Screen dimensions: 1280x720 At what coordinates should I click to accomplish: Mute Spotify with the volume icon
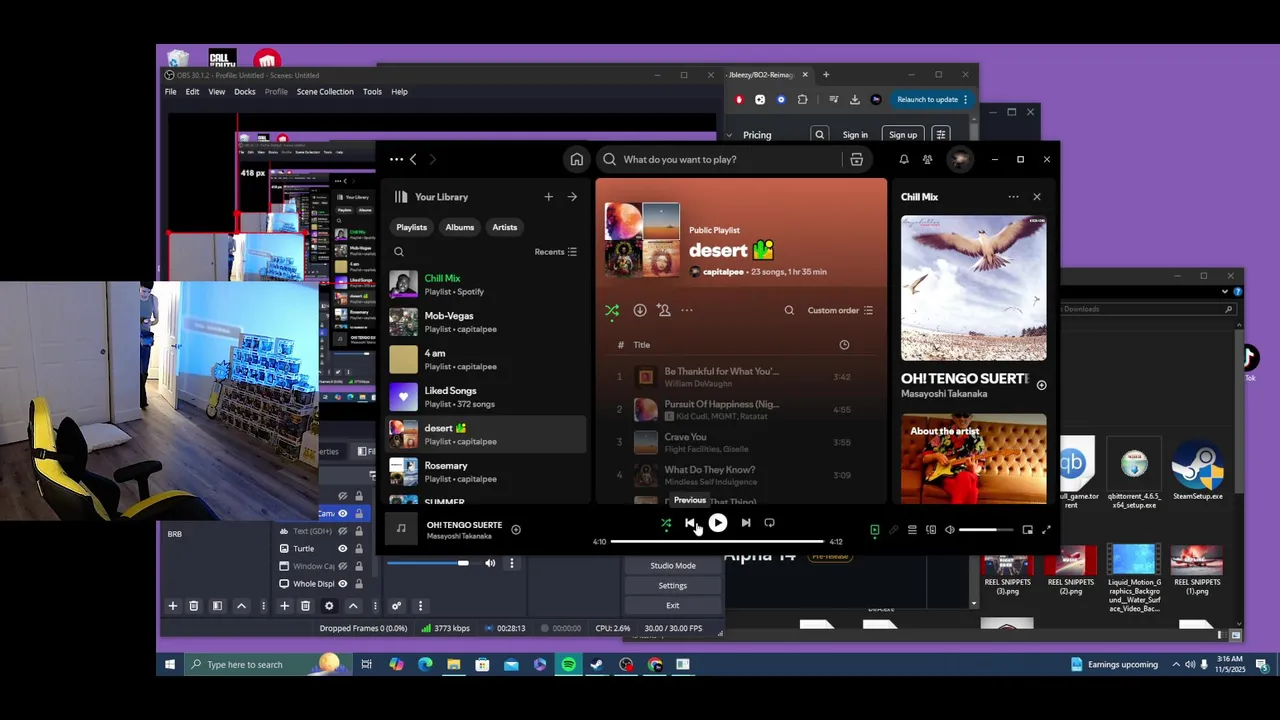coord(950,530)
